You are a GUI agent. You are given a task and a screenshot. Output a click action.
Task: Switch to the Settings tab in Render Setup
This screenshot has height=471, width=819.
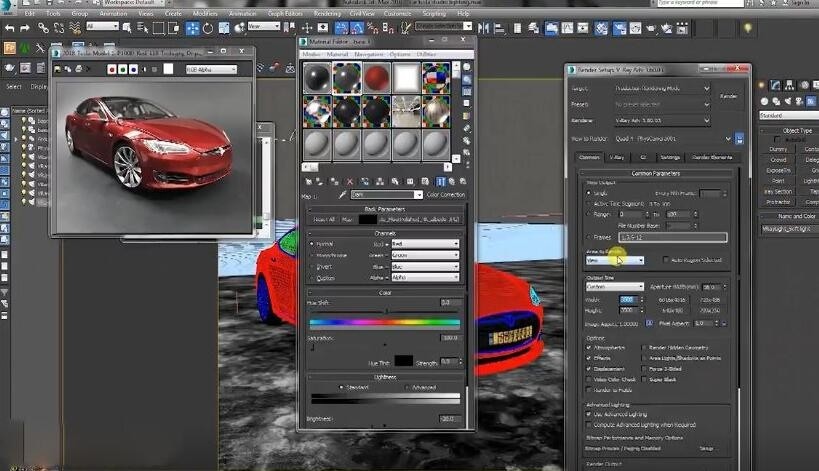click(x=670, y=157)
